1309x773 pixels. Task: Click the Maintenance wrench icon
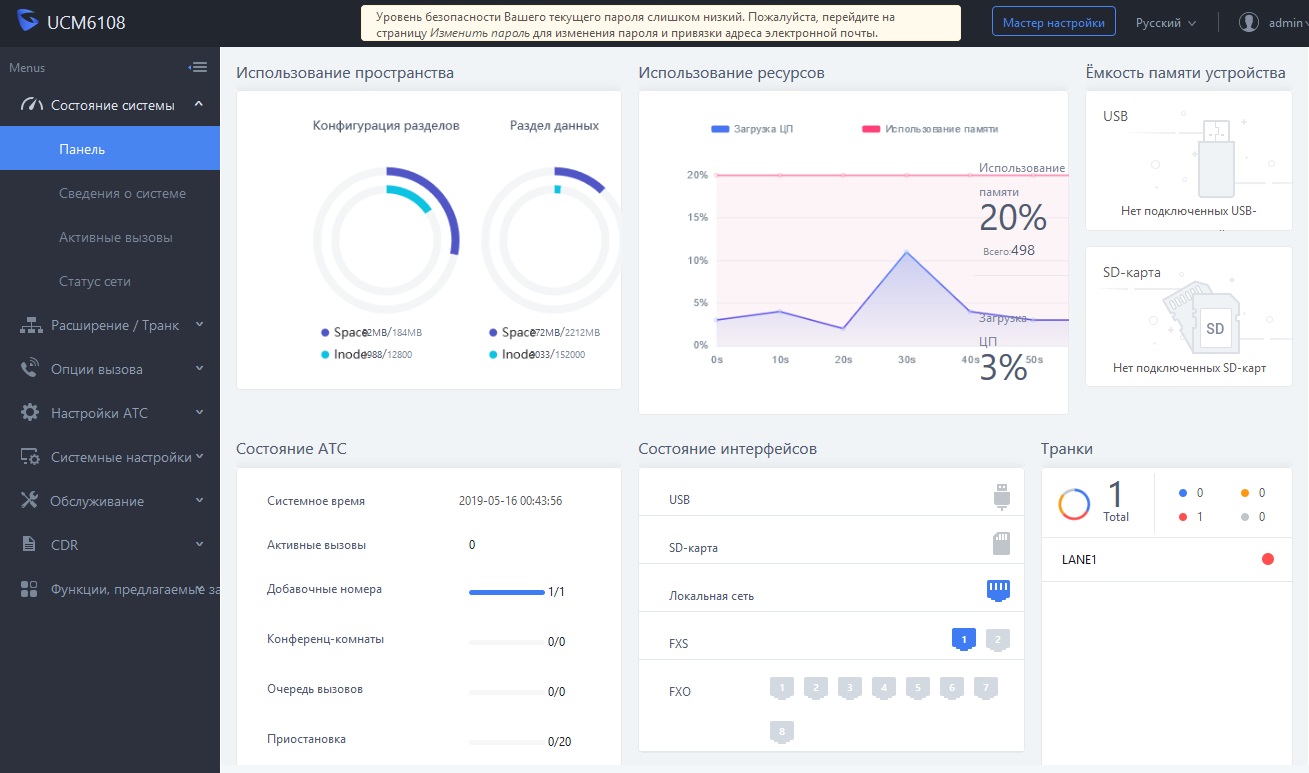[x=31, y=501]
